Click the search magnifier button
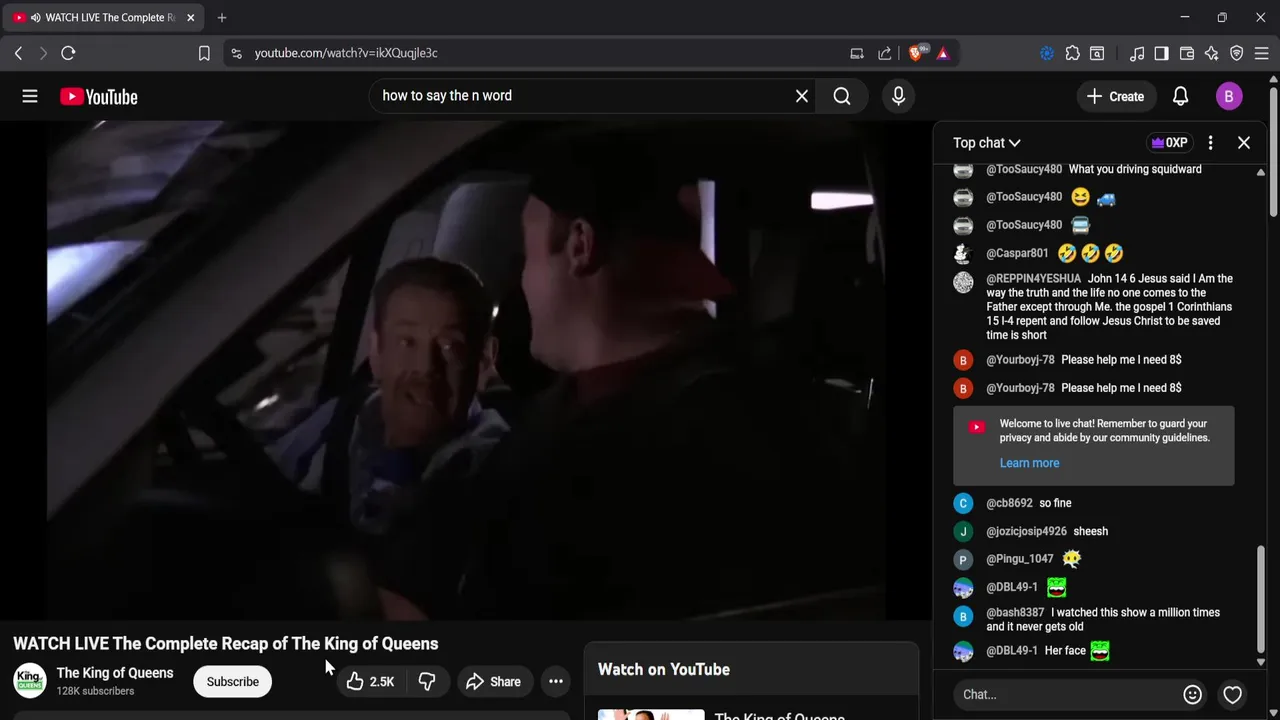The image size is (1280, 720). tap(842, 96)
